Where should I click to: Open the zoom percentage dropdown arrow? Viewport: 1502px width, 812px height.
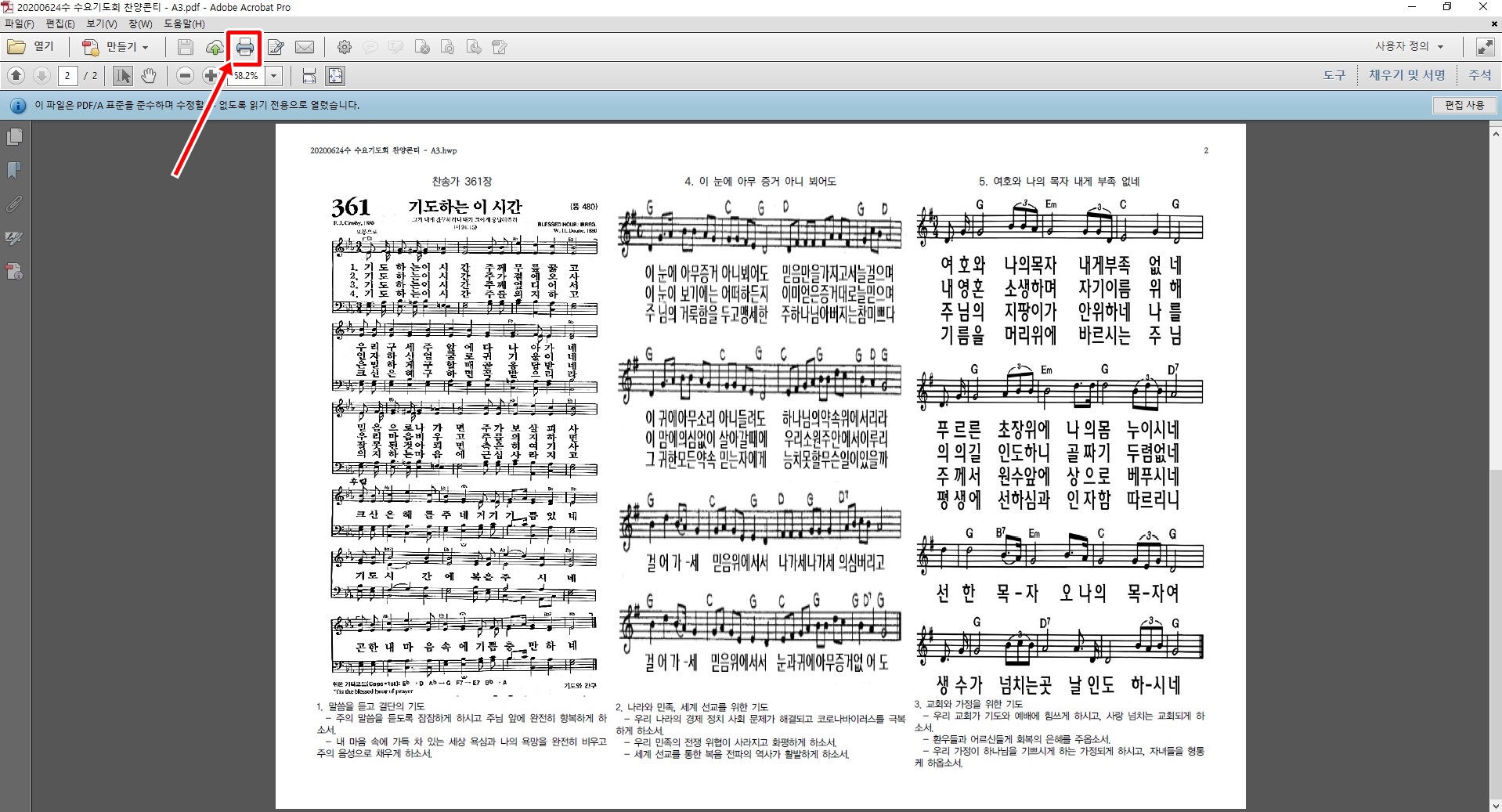[274, 76]
